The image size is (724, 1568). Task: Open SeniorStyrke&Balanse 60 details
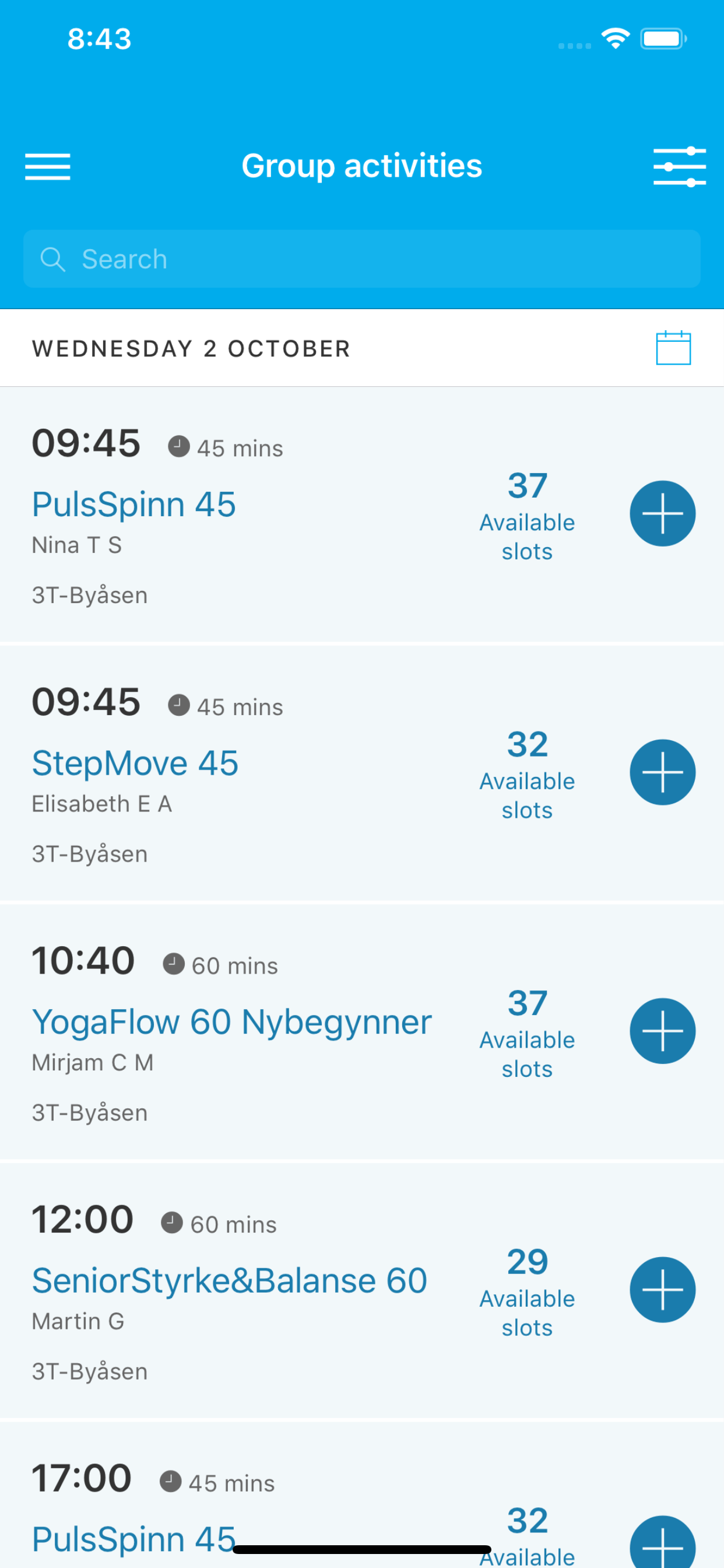(229, 1280)
